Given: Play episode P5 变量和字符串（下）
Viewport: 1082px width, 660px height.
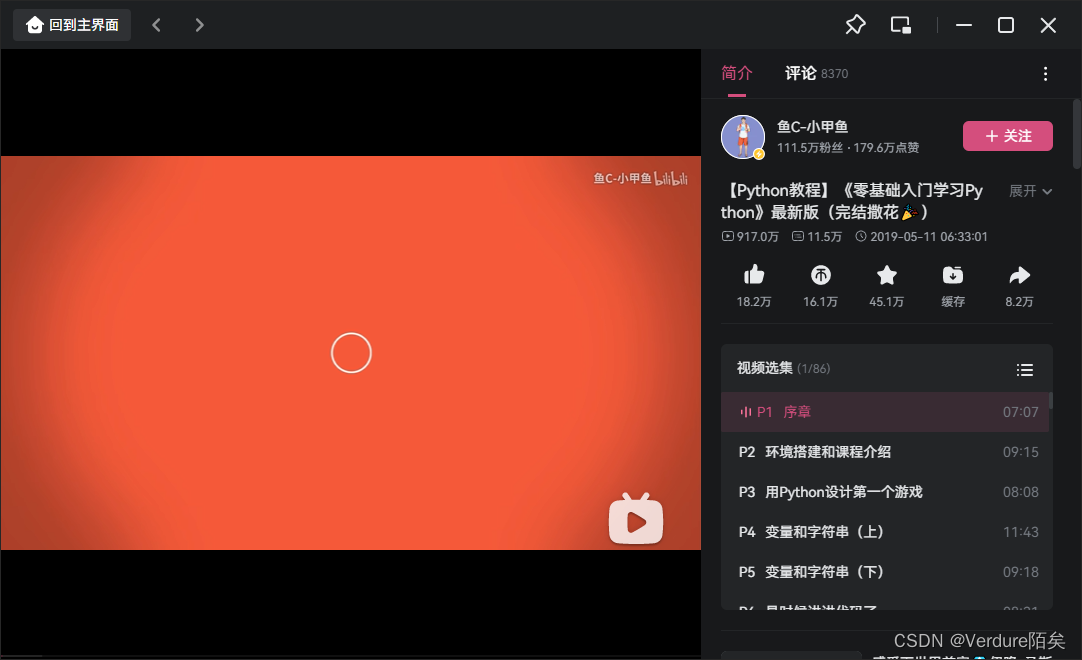Looking at the screenshot, I should tap(885, 572).
